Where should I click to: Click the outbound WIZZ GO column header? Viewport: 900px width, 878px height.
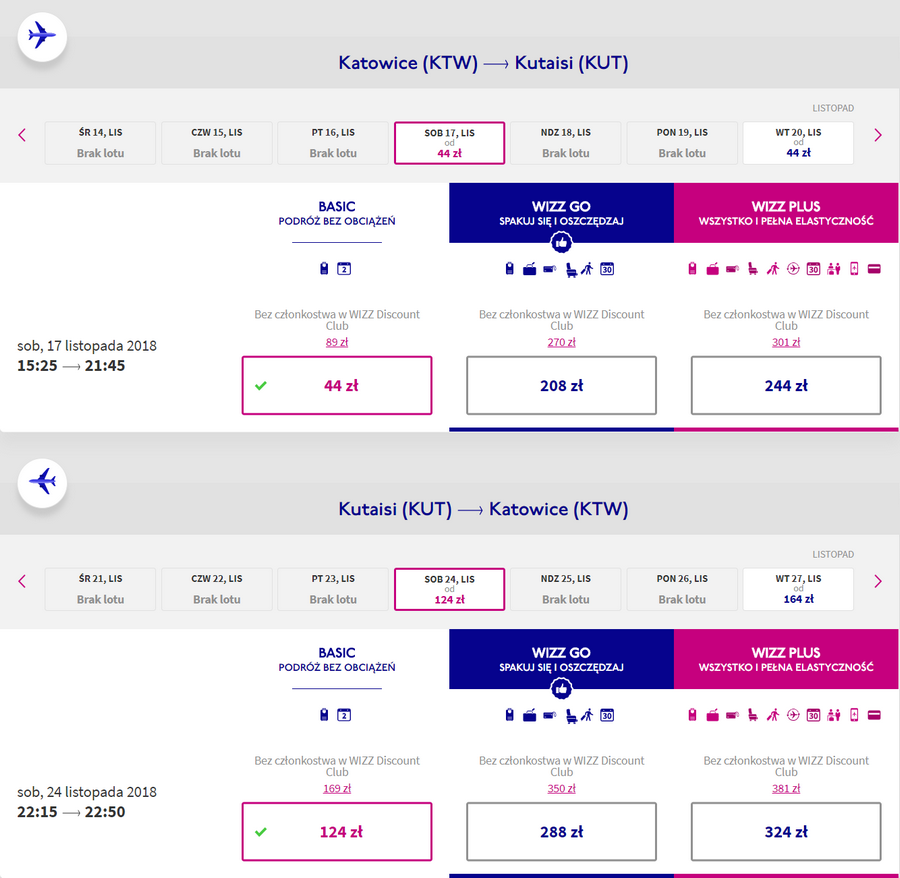(x=561, y=213)
